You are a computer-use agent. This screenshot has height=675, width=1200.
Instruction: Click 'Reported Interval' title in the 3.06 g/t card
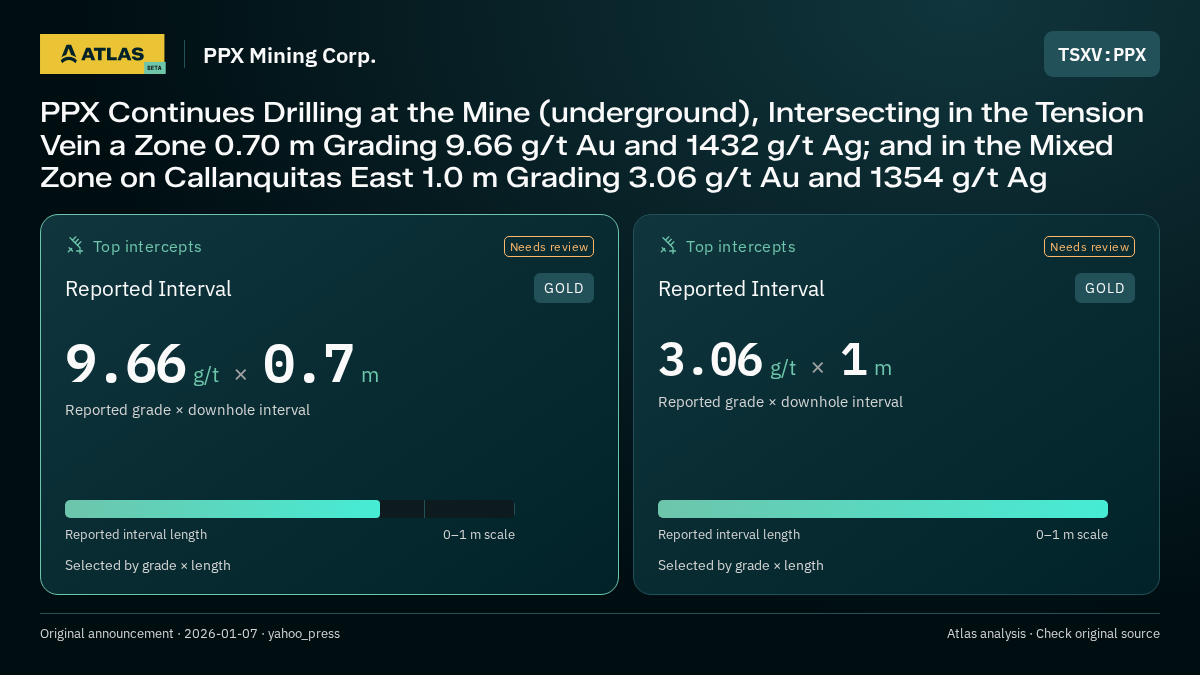tap(741, 289)
